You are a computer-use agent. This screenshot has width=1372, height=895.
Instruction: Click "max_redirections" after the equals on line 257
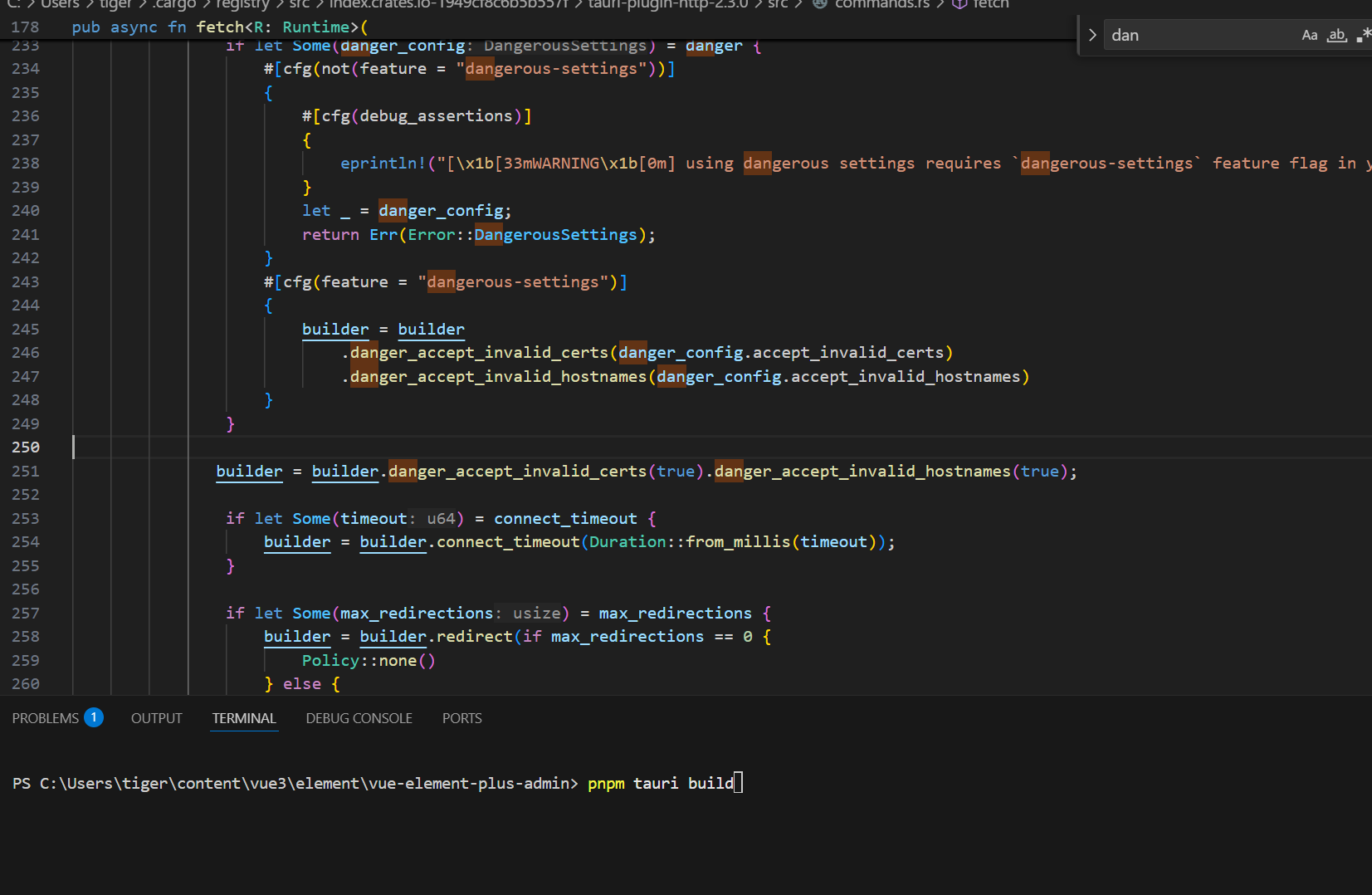pyautogui.click(x=675, y=614)
